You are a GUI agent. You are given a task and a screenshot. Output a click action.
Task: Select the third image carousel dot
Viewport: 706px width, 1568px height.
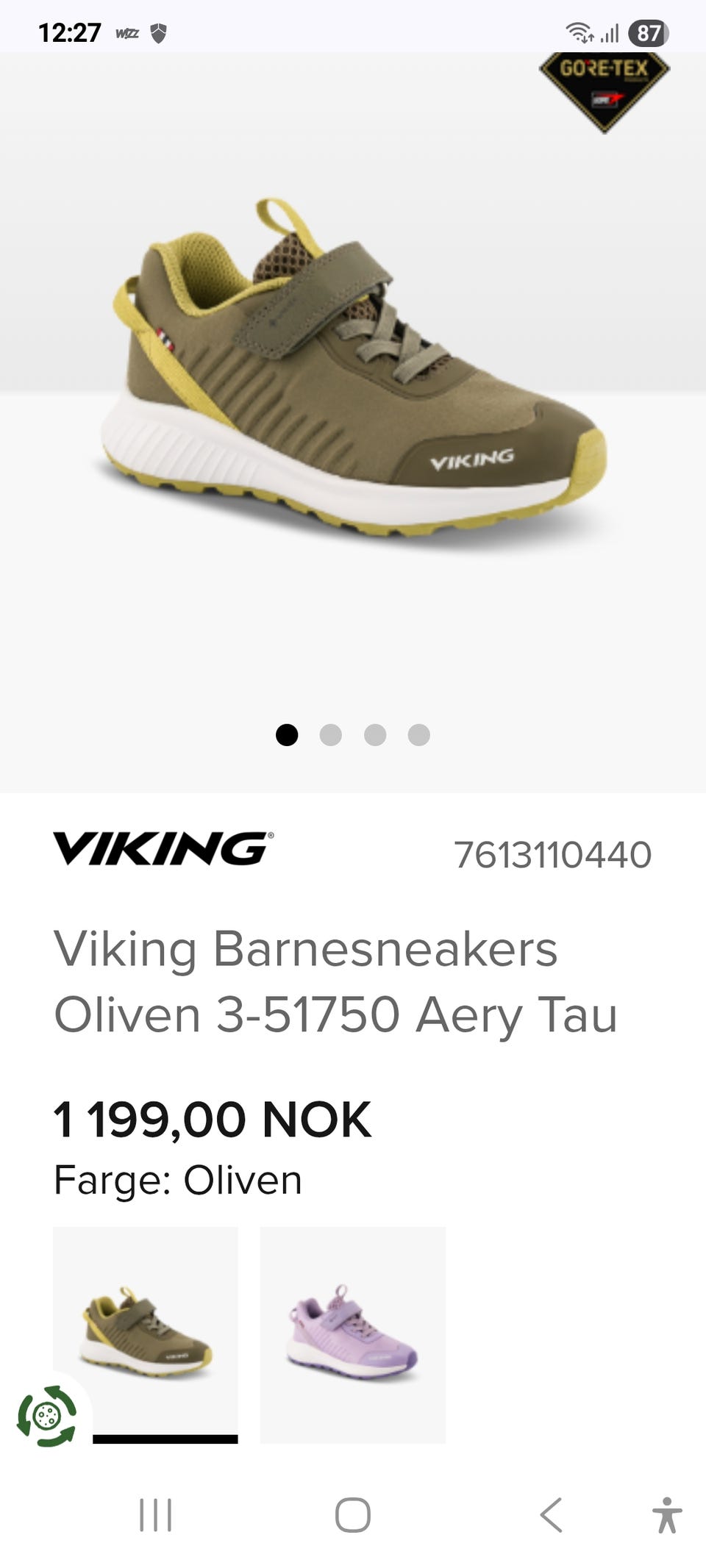click(375, 734)
